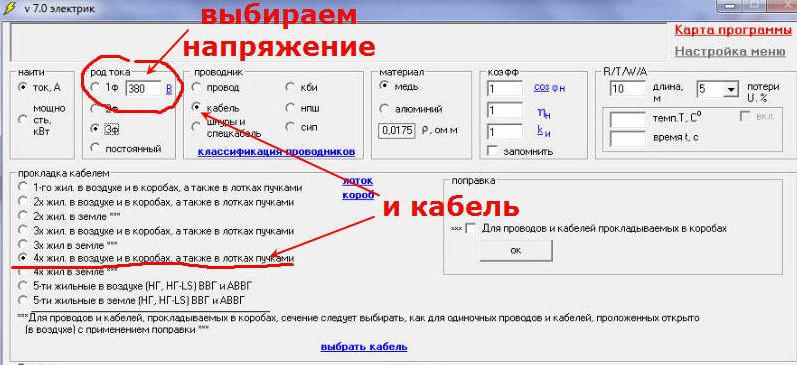This screenshot has height=365, width=797.
Task: Select the 'шнуры и спецкабель' radio button
Action: click(196, 127)
